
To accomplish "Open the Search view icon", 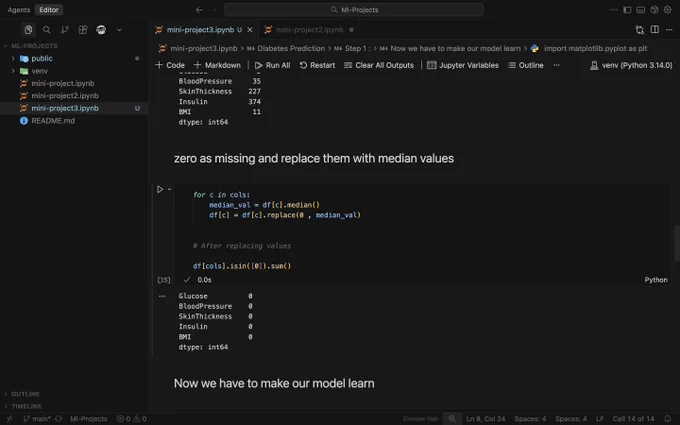I will pyautogui.click(x=46, y=29).
